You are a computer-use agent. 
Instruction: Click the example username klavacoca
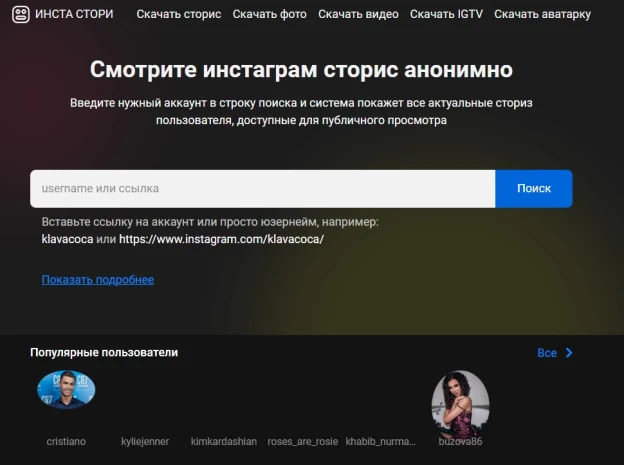(67, 239)
